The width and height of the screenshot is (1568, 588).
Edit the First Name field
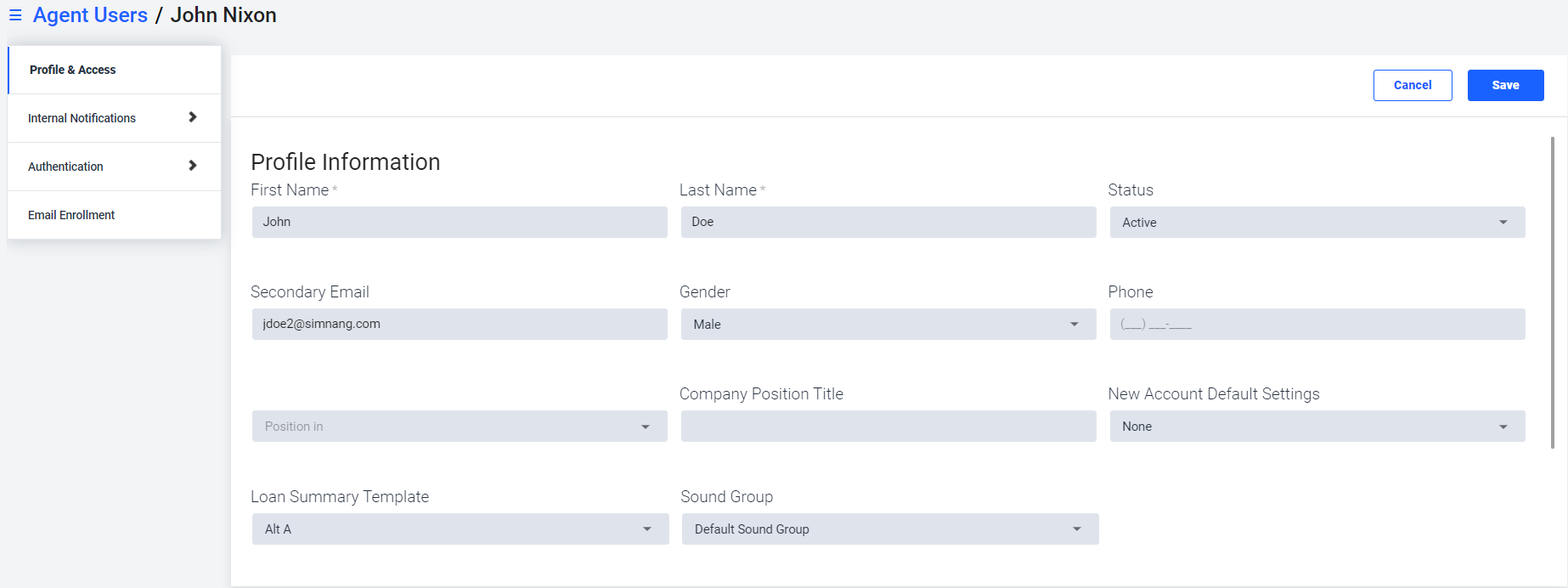(460, 222)
